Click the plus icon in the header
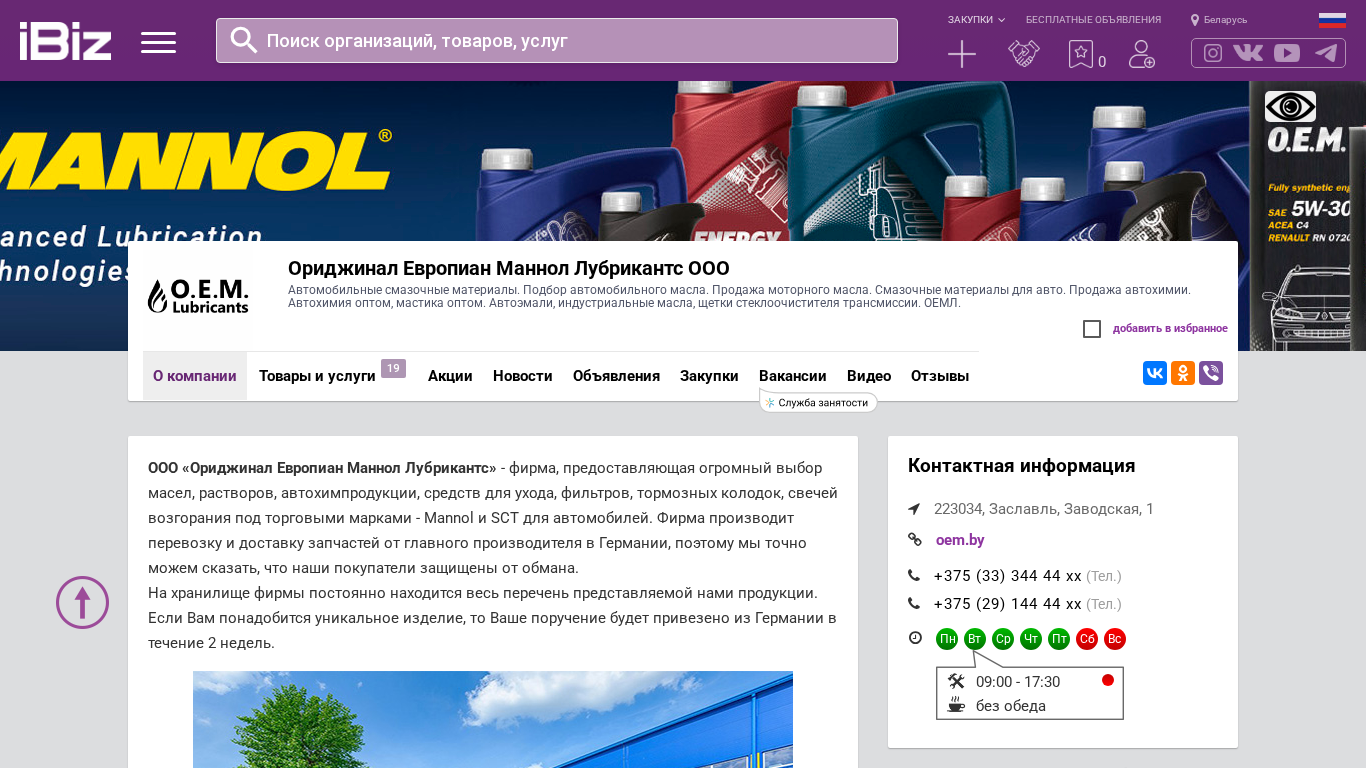1366x768 pixels. (961, 54)
